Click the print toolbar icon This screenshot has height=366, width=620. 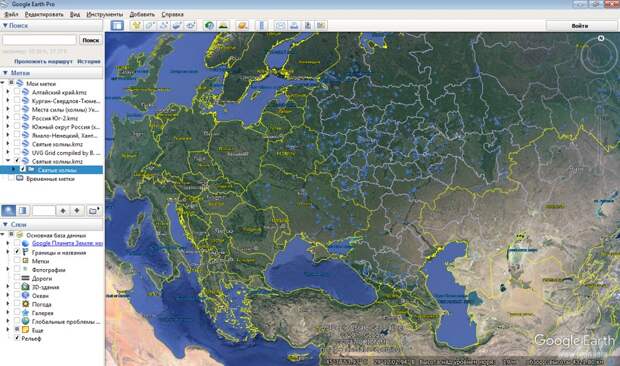coord(294,26)
